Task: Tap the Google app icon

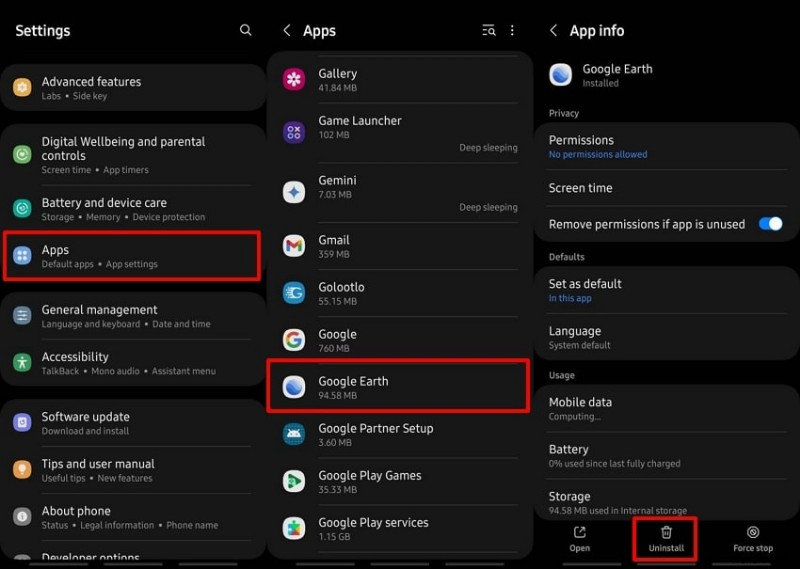Action: (x=294, y=340)
